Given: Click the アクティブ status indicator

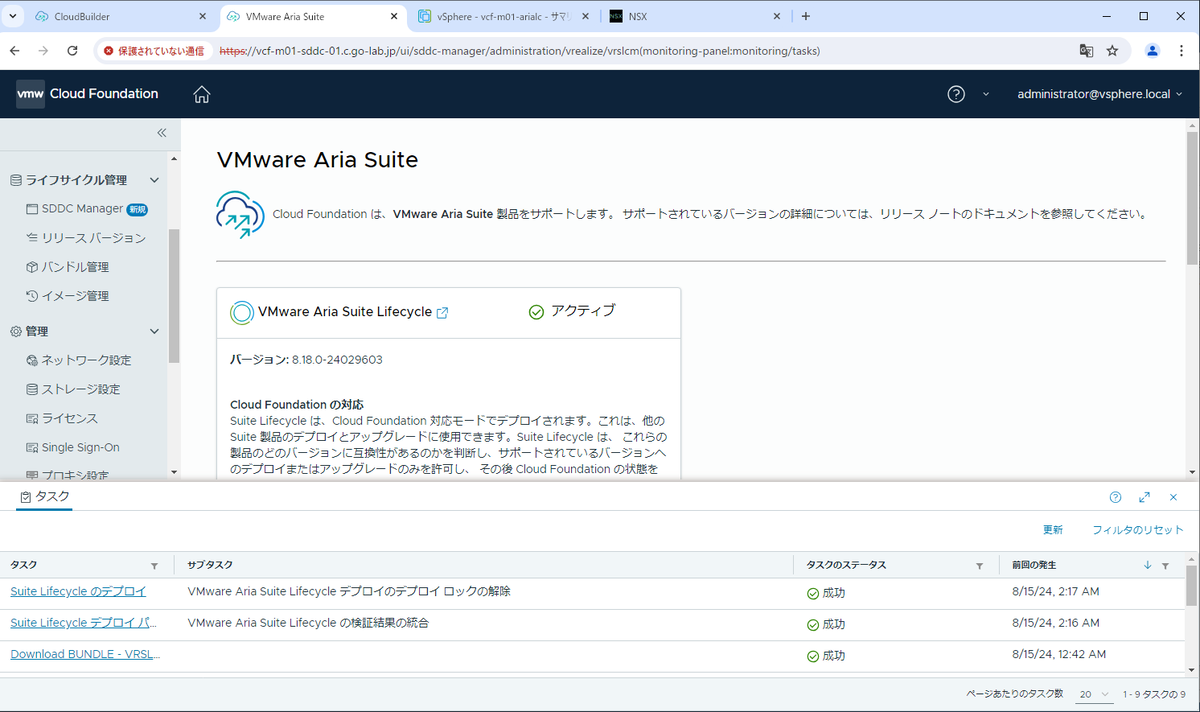Looking at the screenshot, I should pyautogui.click(x=571, y=311).
